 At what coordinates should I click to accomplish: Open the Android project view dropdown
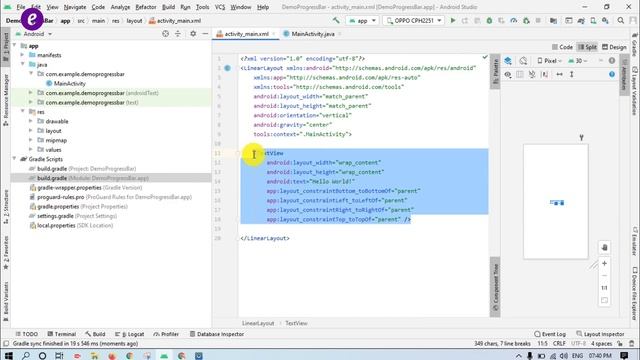pos(34,34)
